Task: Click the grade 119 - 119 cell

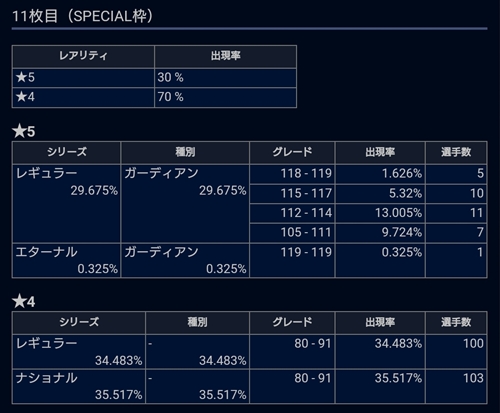Action: pos(292,260)
